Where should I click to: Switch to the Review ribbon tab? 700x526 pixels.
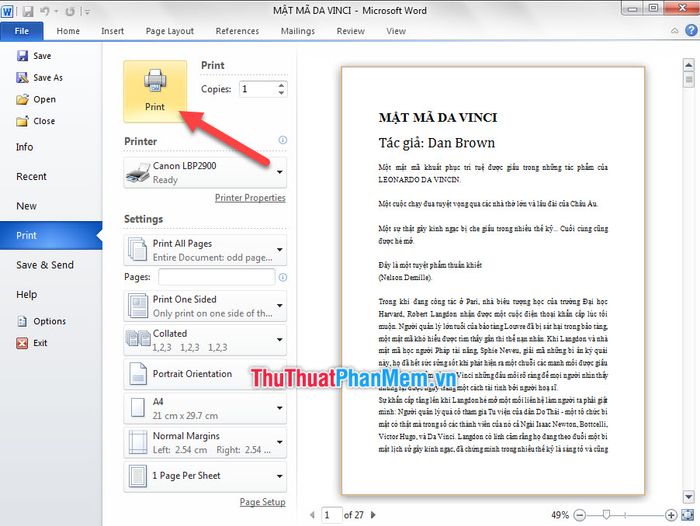coord(350,31)
